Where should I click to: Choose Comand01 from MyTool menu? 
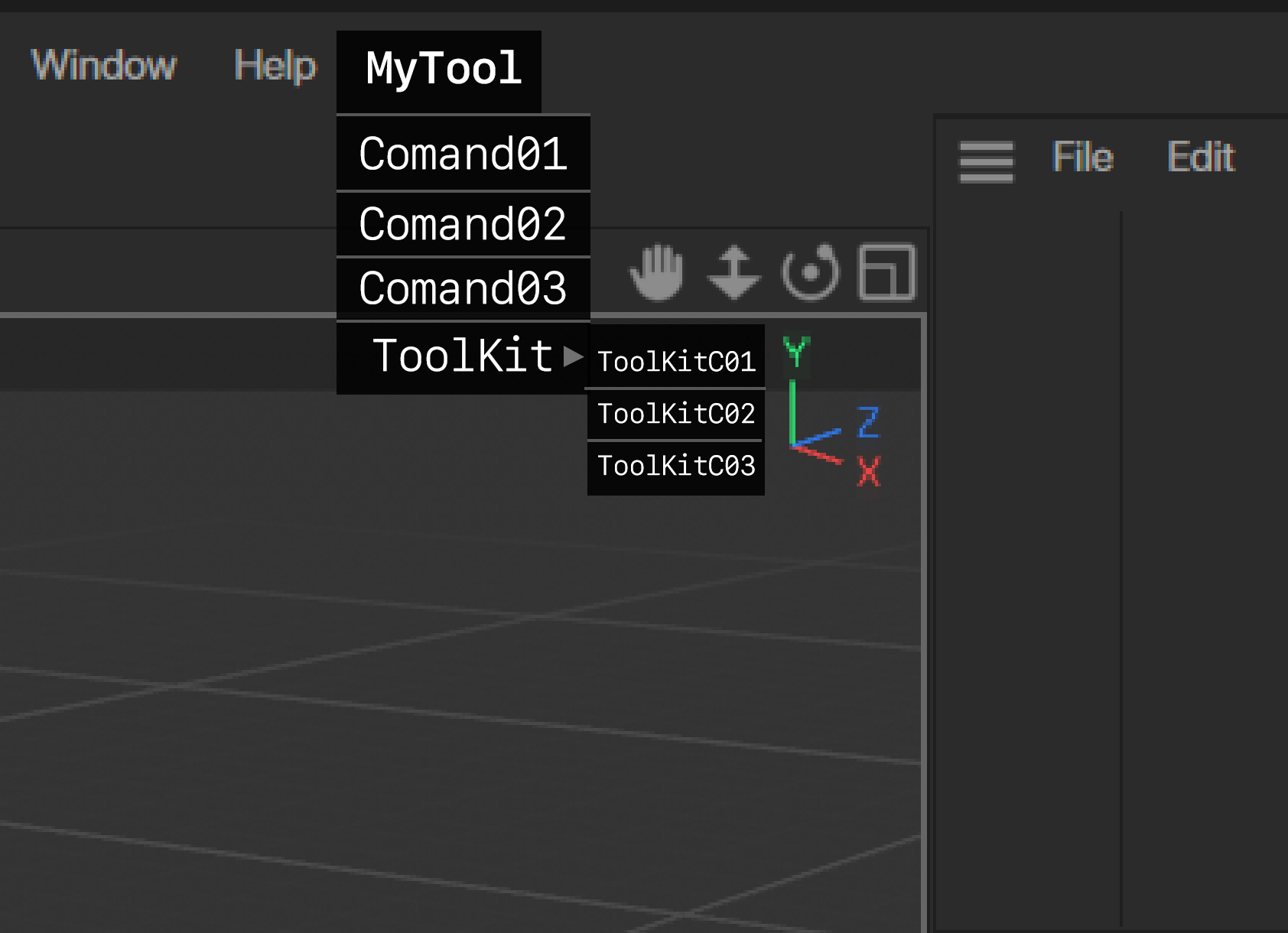(x=463, y=153)
